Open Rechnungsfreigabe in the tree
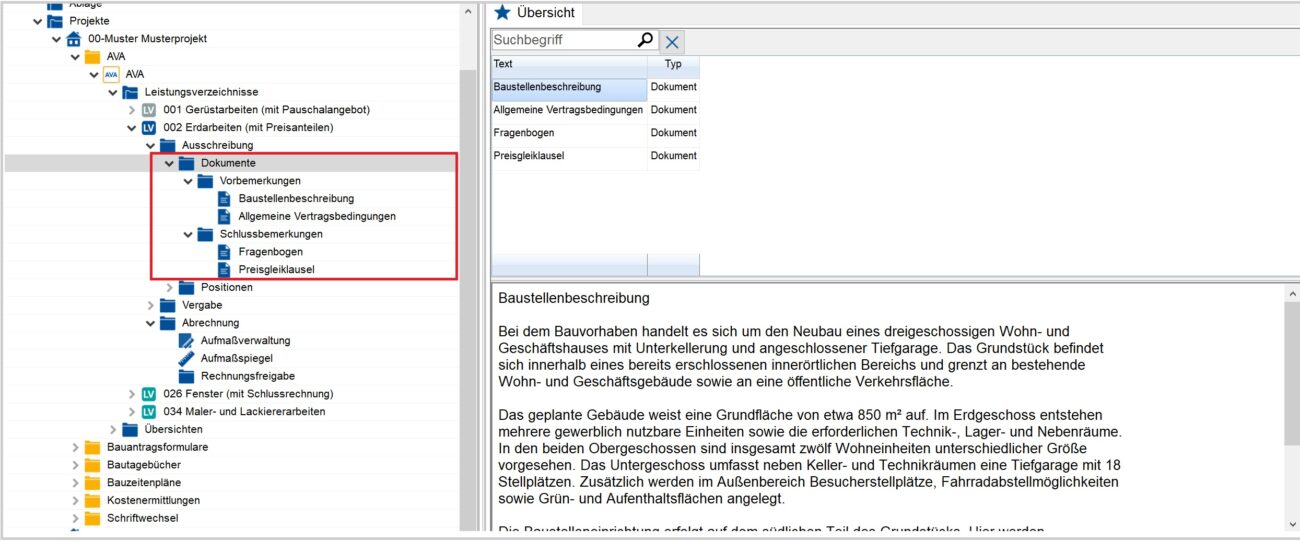Viewport: 1300px width, 541px height. [x=248, y=376]
